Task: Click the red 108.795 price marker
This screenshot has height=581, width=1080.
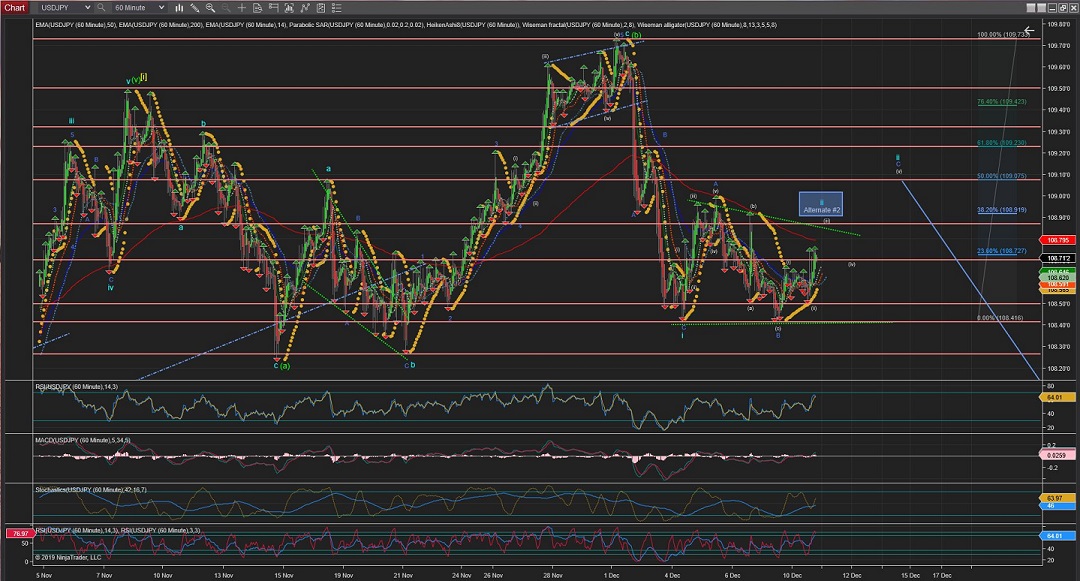Action: (1058, 240)
